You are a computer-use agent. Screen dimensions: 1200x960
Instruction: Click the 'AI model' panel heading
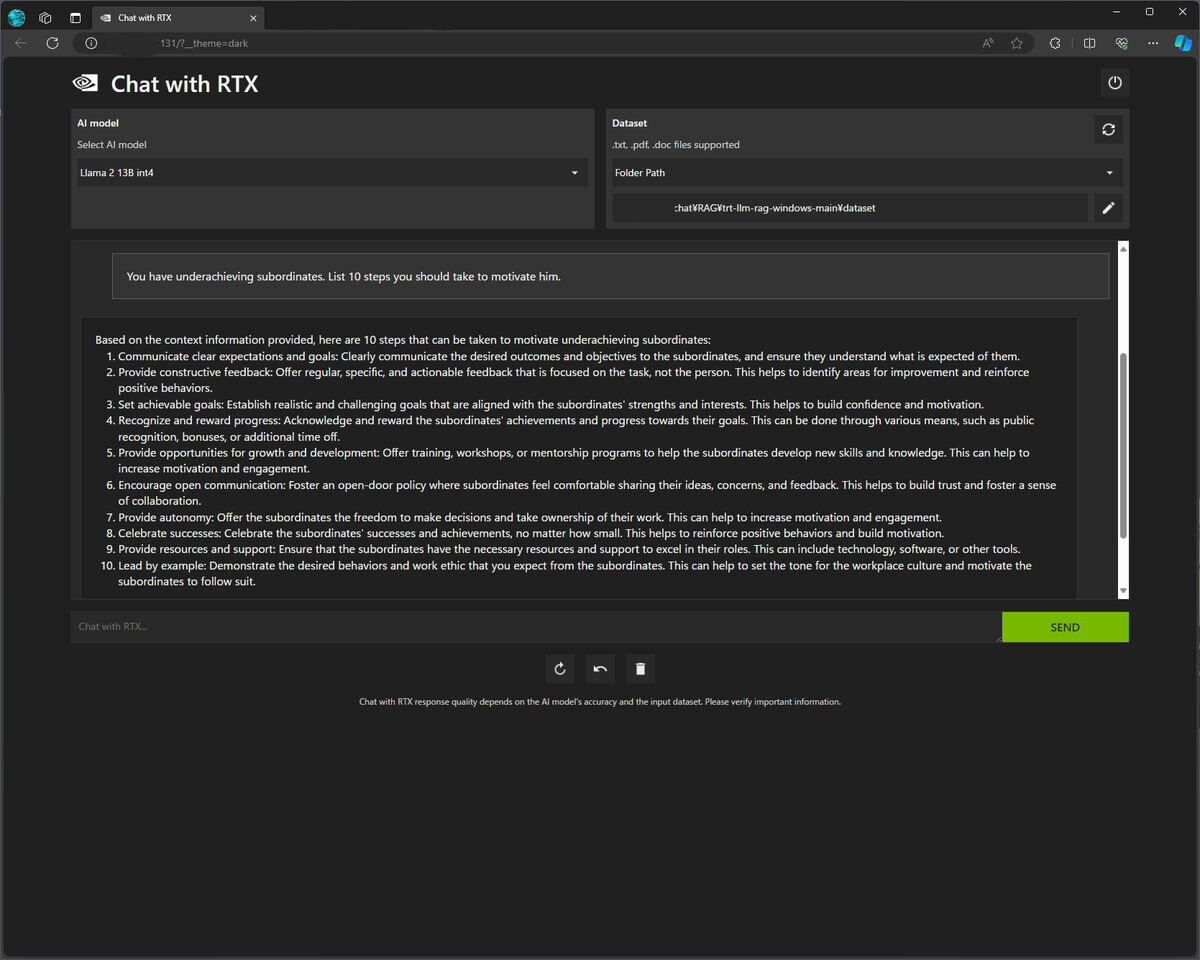(x=98, y=123)
